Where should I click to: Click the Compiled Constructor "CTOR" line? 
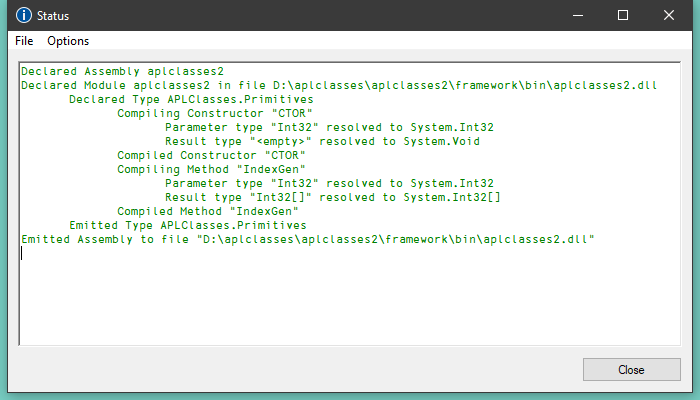point(210,156)
